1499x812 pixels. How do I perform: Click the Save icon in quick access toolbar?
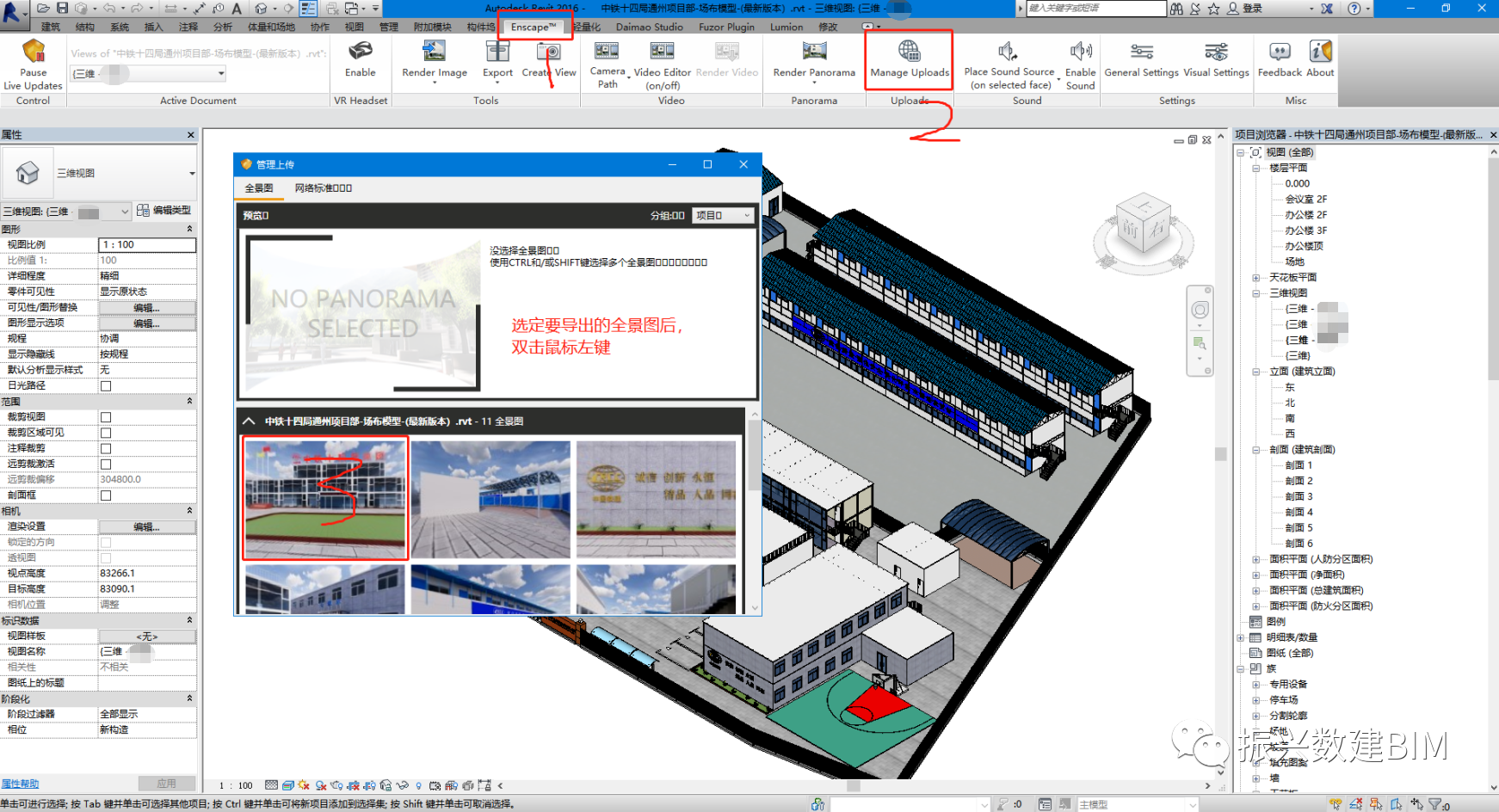coord(62,9)
